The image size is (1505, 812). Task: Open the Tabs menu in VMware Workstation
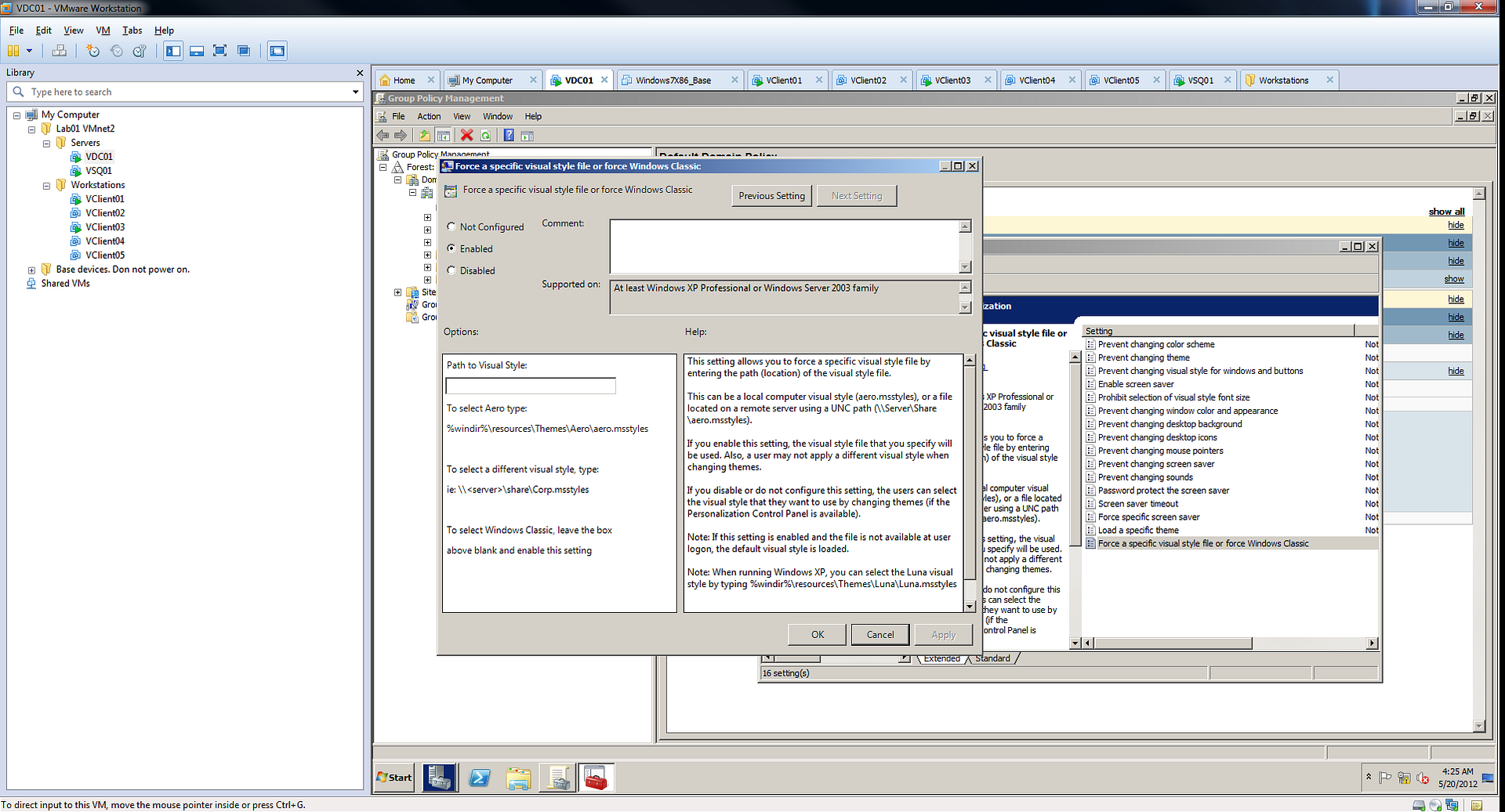click(132, 31)
